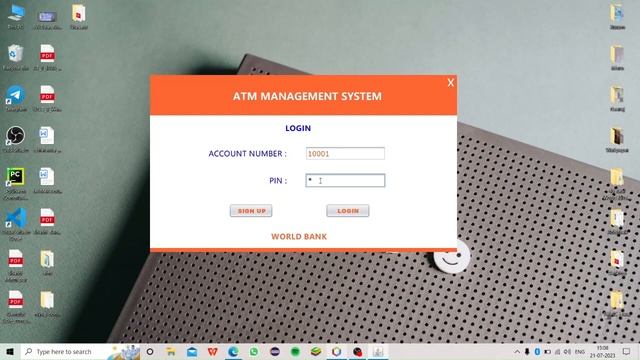Close the ATM Management System window
The image size is (640, 360).
tap(451, 82)
